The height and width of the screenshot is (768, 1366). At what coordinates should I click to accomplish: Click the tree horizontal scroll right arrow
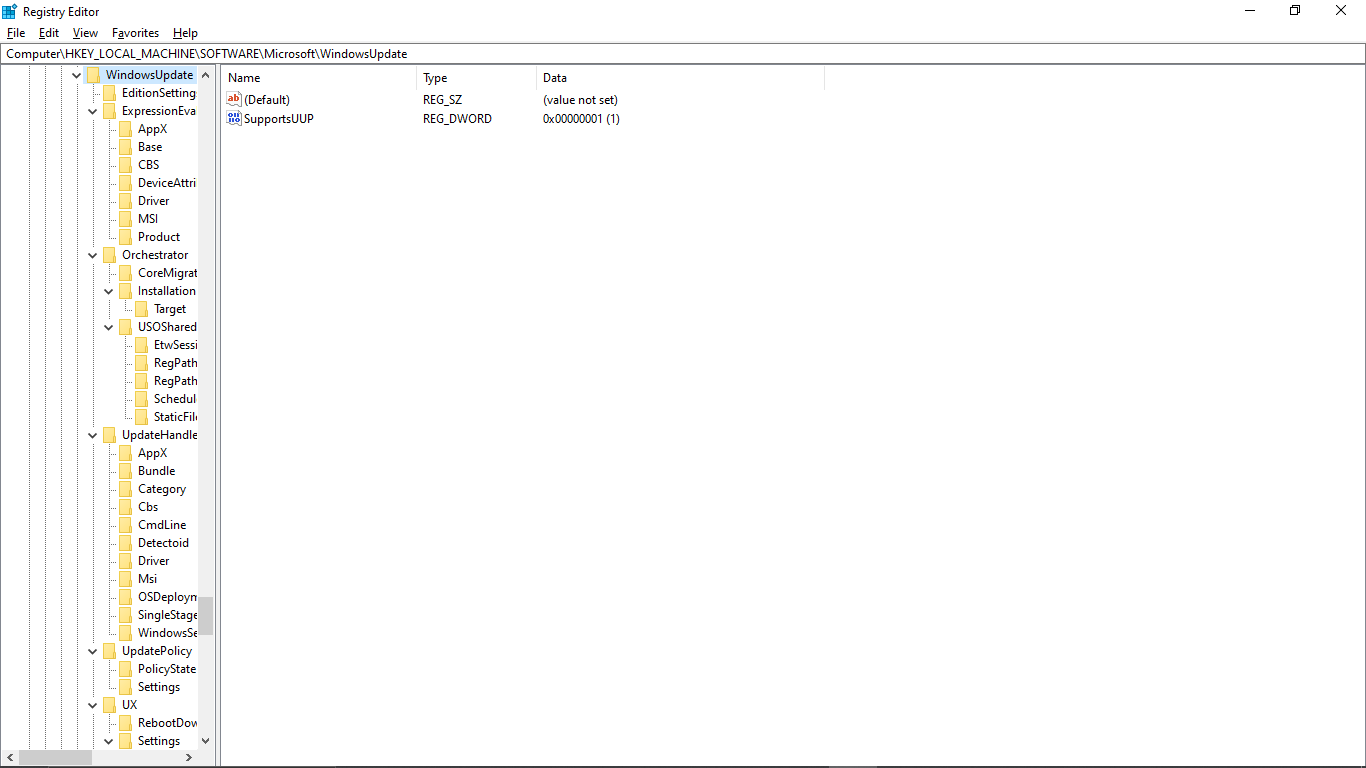click(190, 758)
